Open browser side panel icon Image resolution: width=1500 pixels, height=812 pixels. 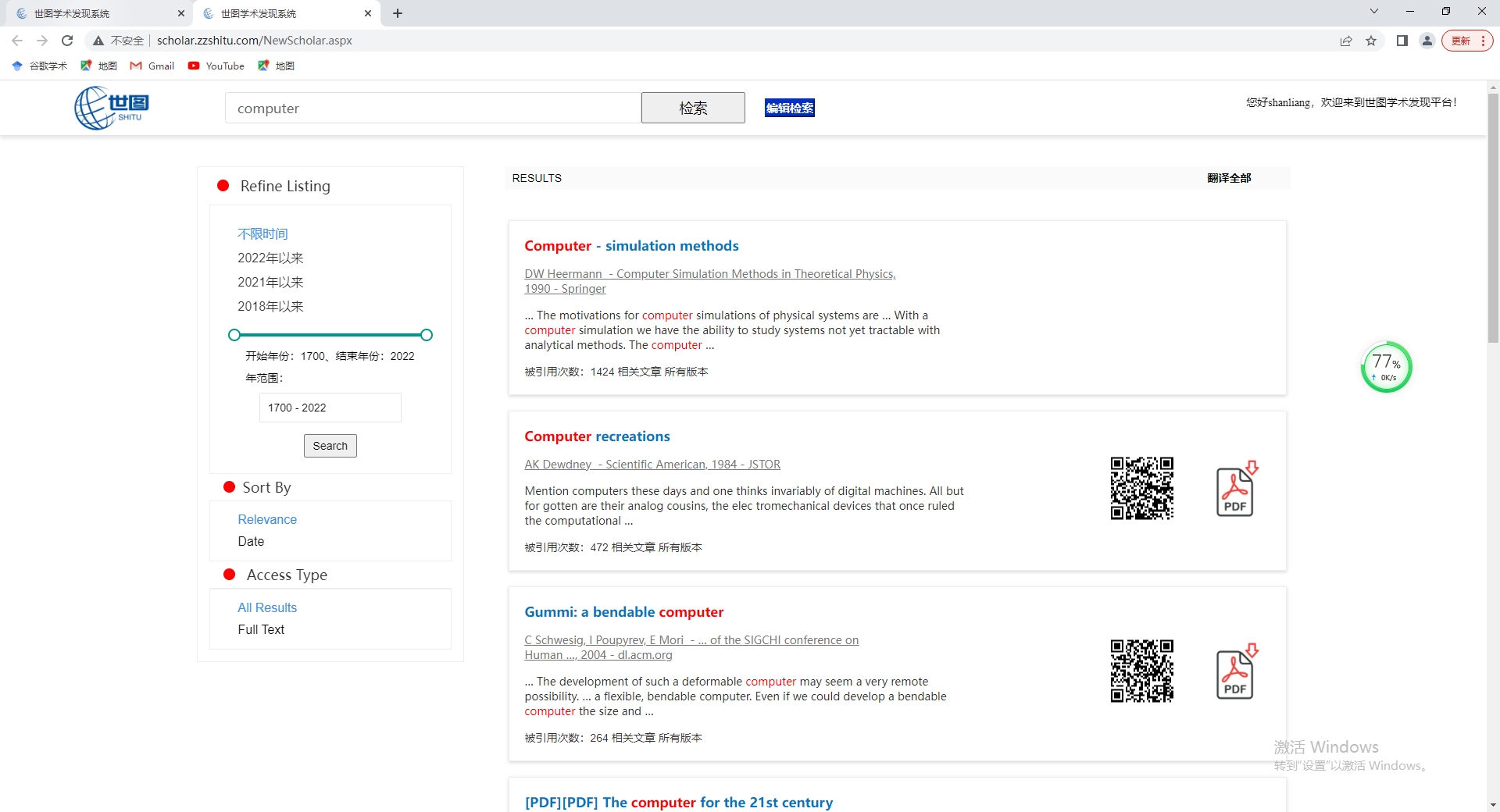click(1402, 41)
